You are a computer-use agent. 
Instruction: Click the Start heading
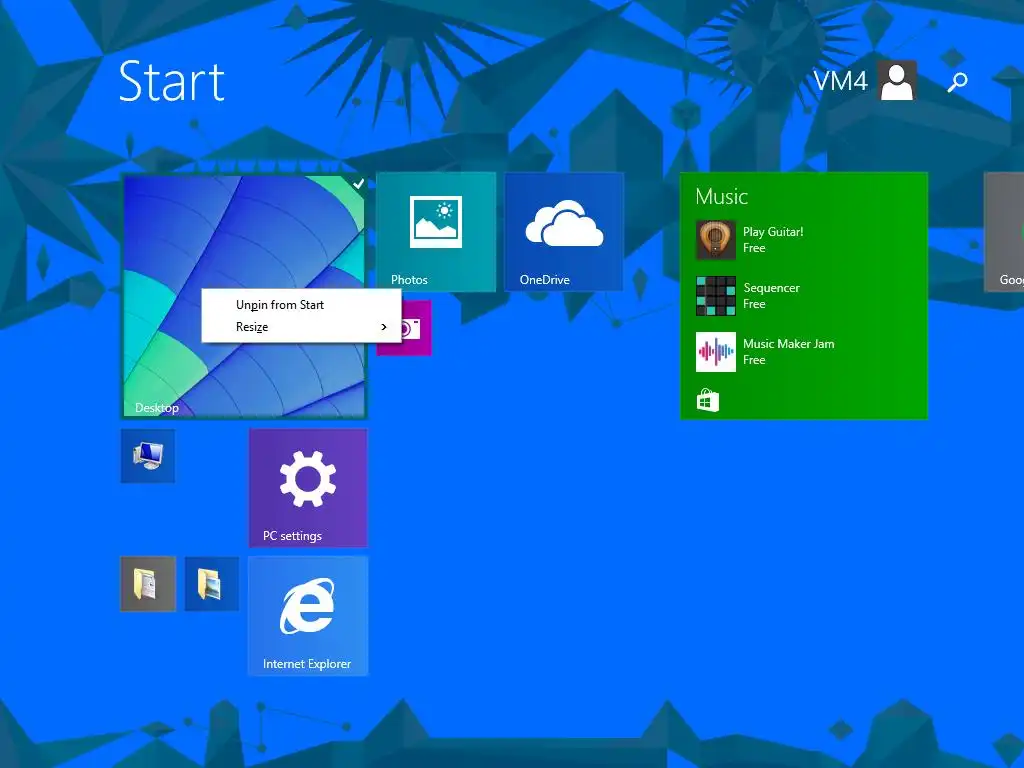(172, 81)
